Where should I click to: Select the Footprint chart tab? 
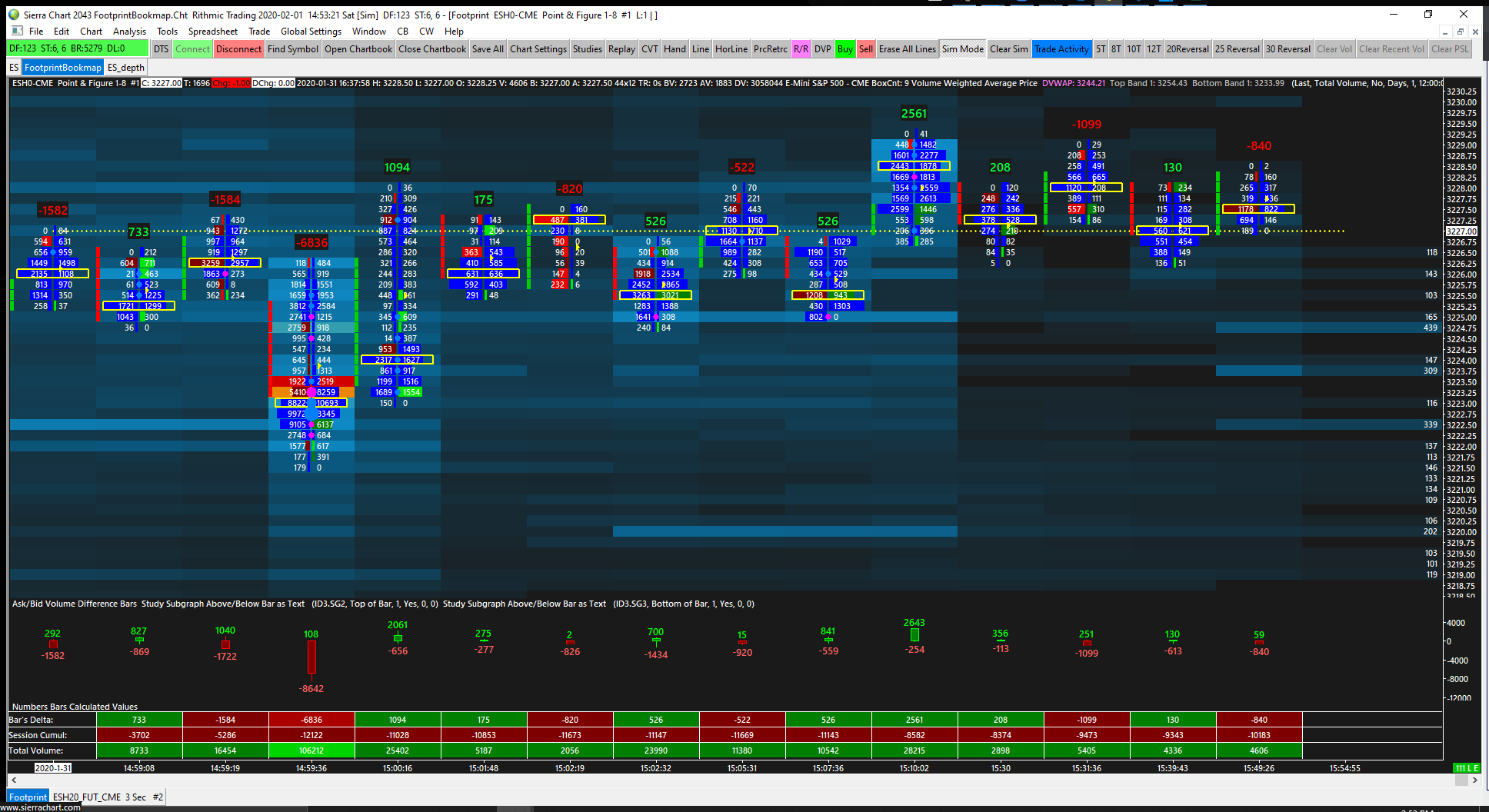point(28,797)
